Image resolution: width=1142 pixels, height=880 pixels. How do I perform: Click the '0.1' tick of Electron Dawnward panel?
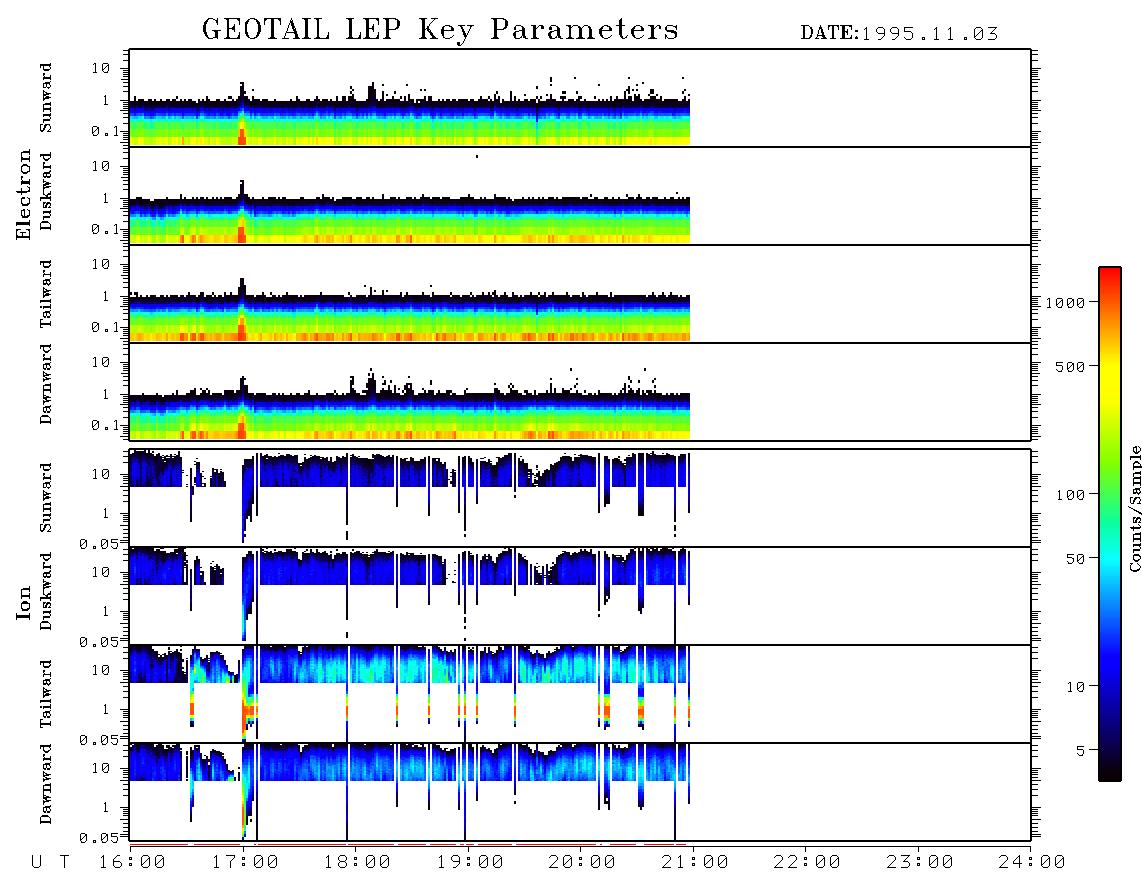pos(105,425)
